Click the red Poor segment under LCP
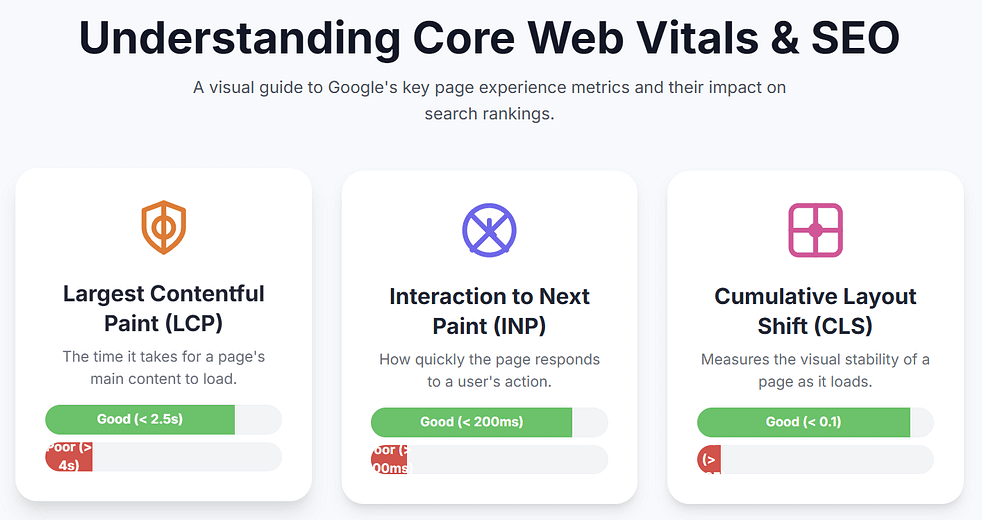Screen dimensions: 982x520 pyautogui.click(x=69, y=457)
